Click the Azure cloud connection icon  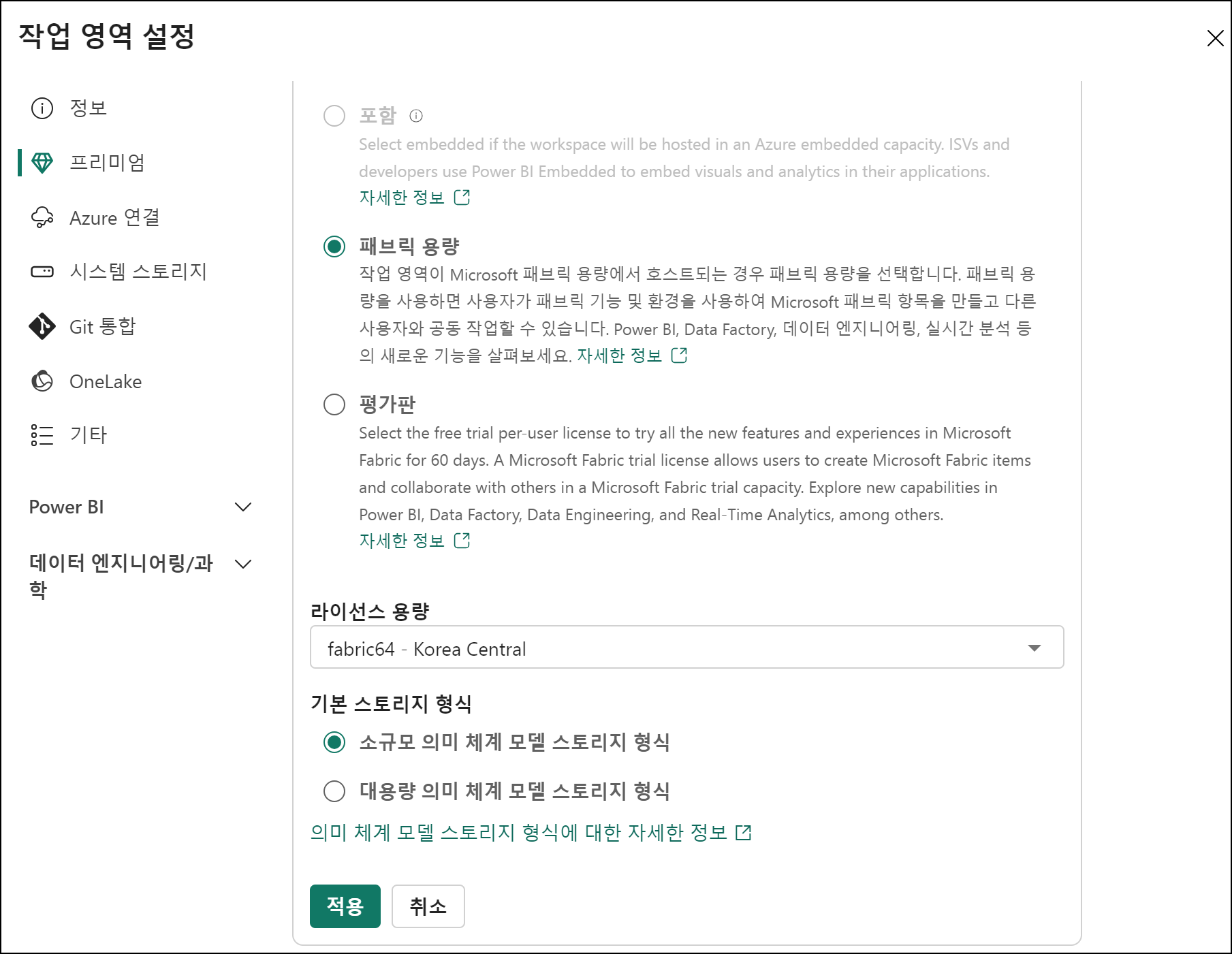click(42, 217)
